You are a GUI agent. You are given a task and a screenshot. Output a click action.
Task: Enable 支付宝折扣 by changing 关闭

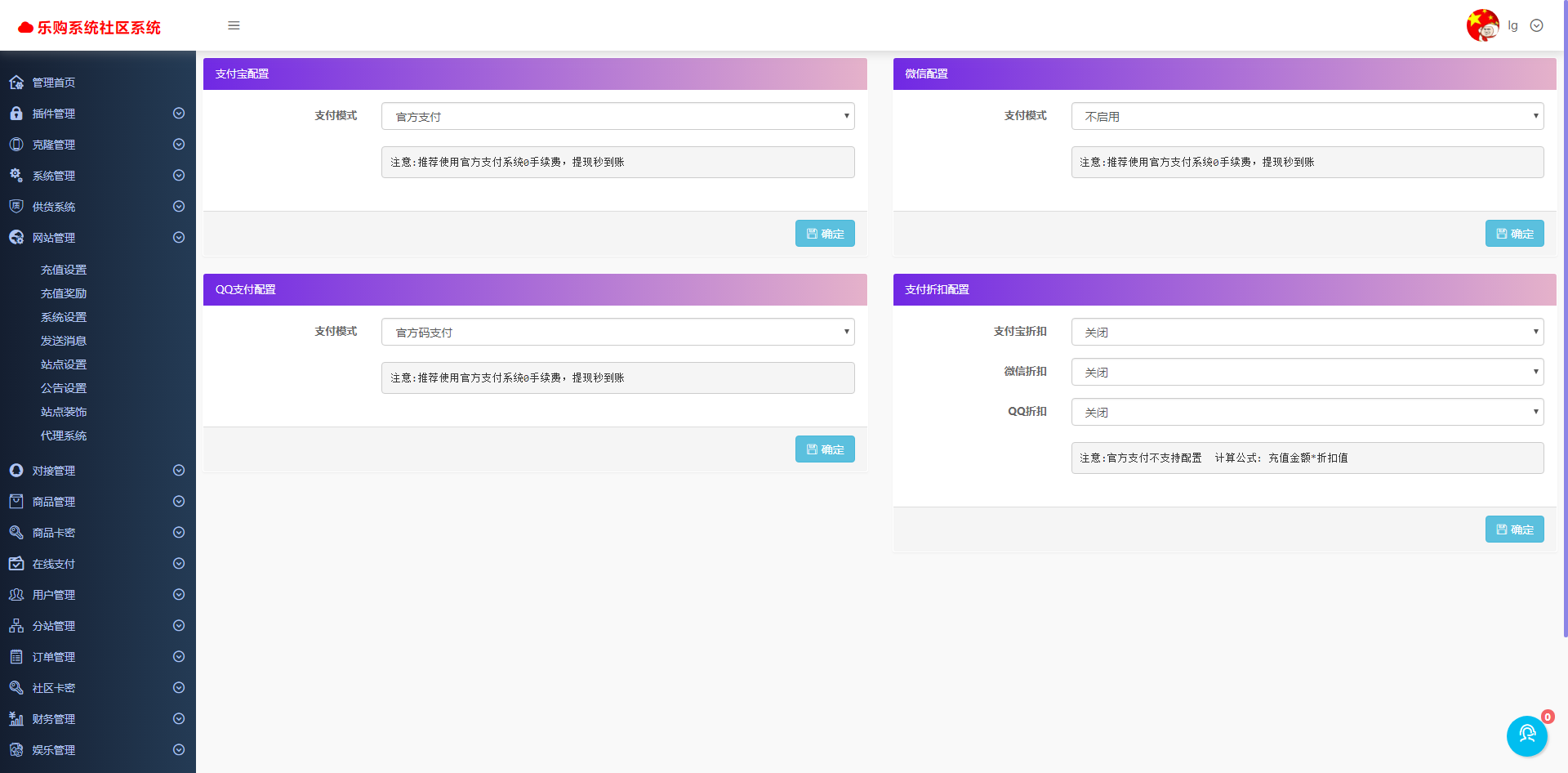click(1307, 332)
